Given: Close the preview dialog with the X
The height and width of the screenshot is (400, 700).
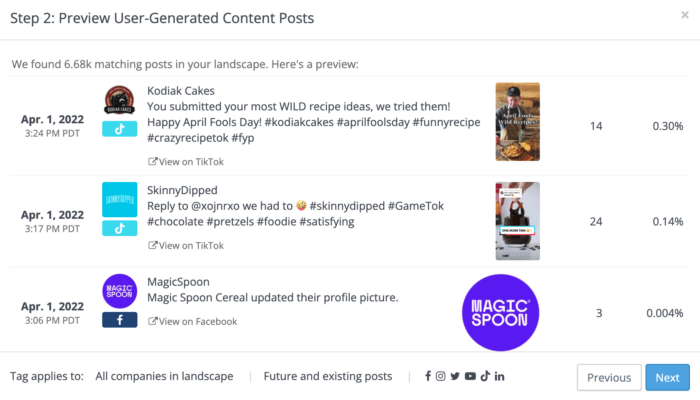Looking at the screenshot, I should coord(684,15).
